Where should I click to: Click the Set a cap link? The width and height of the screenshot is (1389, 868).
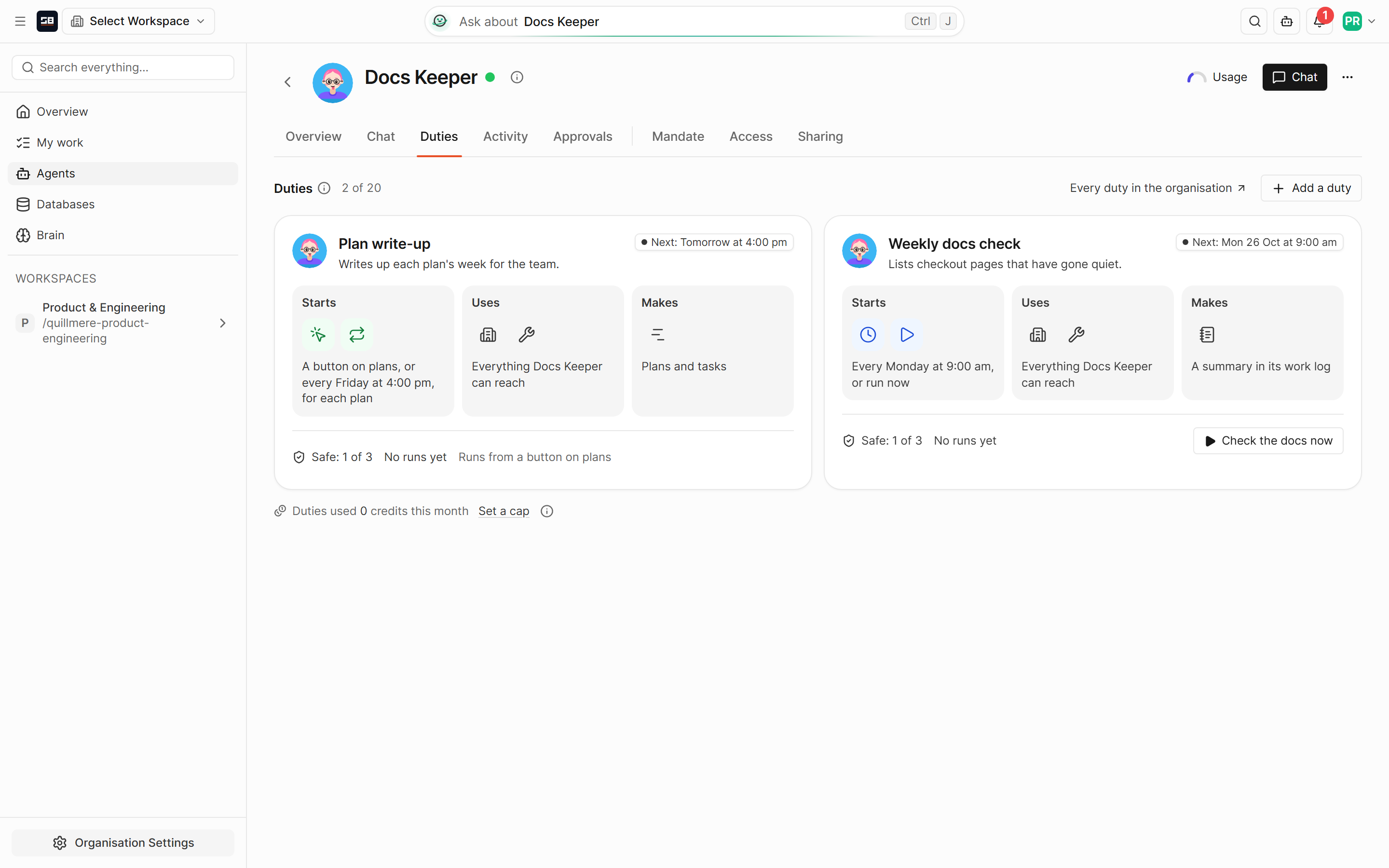coord(504,511)
